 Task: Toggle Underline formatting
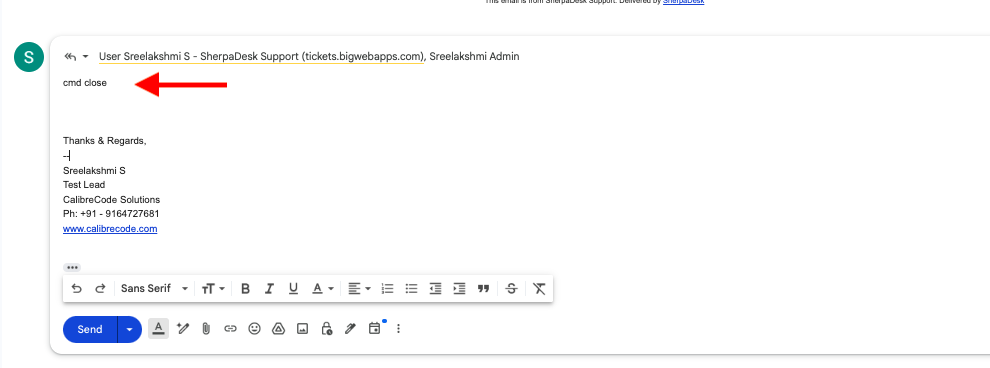(293, 288)
